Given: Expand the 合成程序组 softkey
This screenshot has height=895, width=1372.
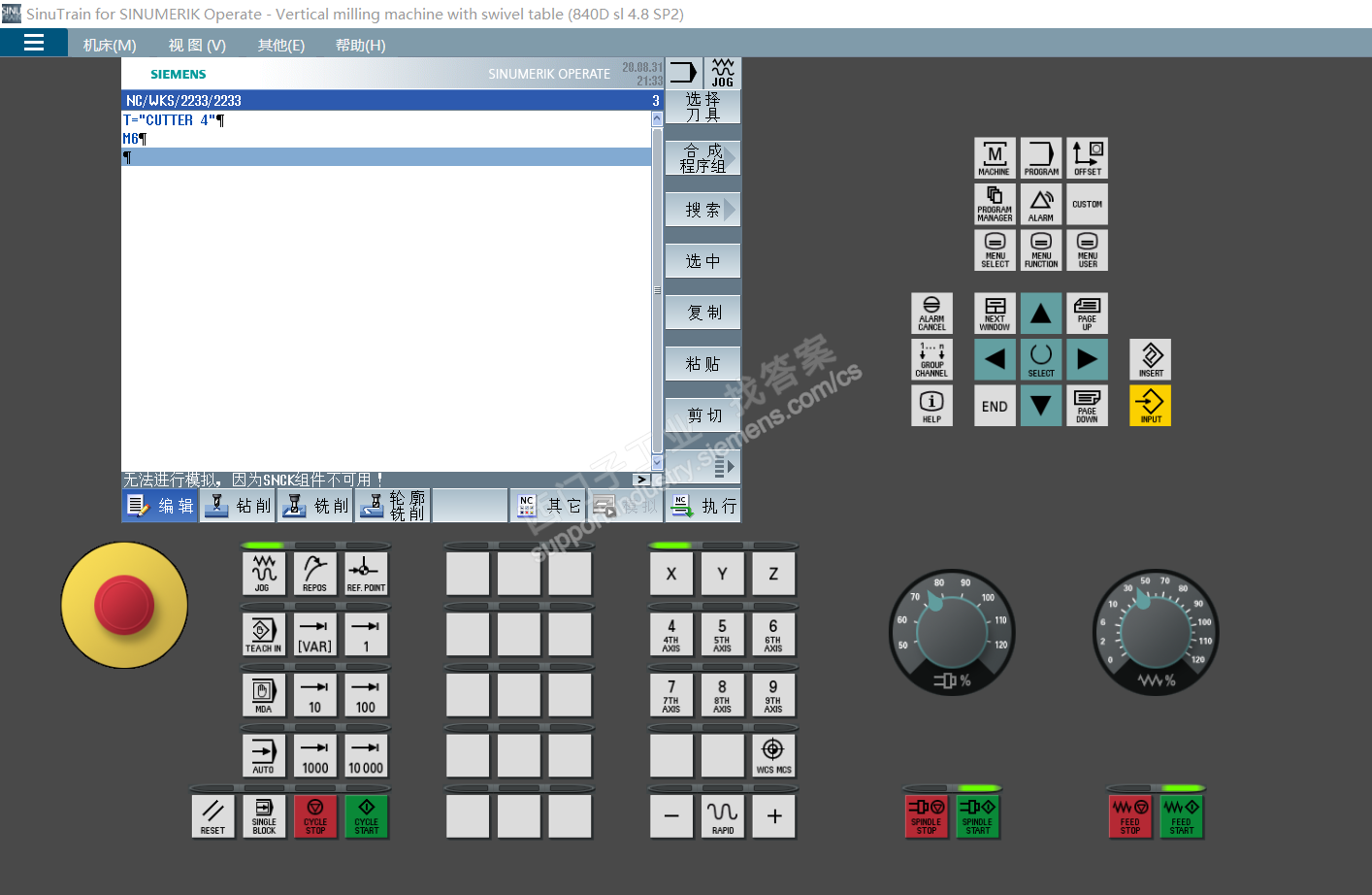Looking at the screenshot, I should (x=703, y=158).
